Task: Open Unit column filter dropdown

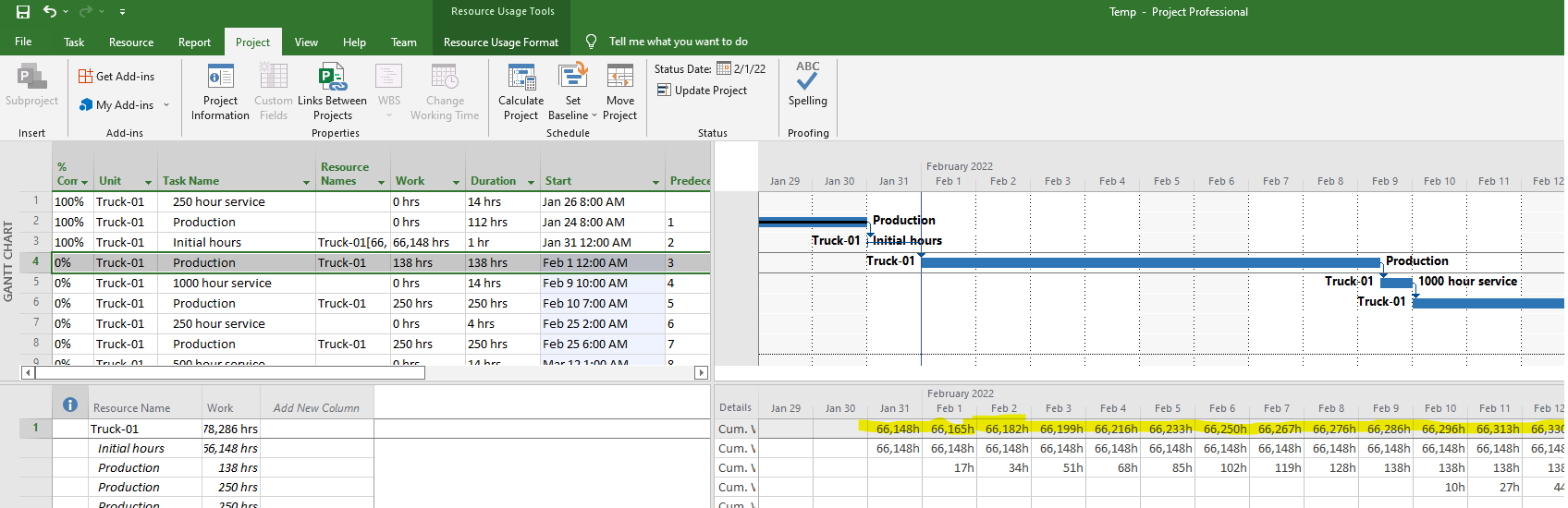Action: pyautogui.click(x=148, y=182)
